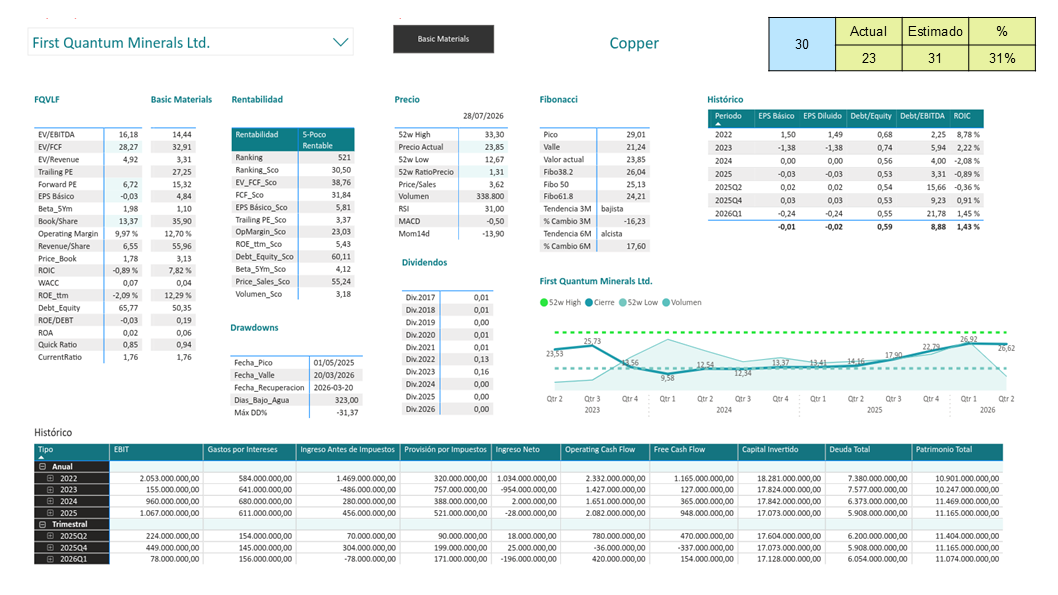This screenshot has height=595, width=1058.
Task: Click the Estimado header cell
Action: point(935,32)
